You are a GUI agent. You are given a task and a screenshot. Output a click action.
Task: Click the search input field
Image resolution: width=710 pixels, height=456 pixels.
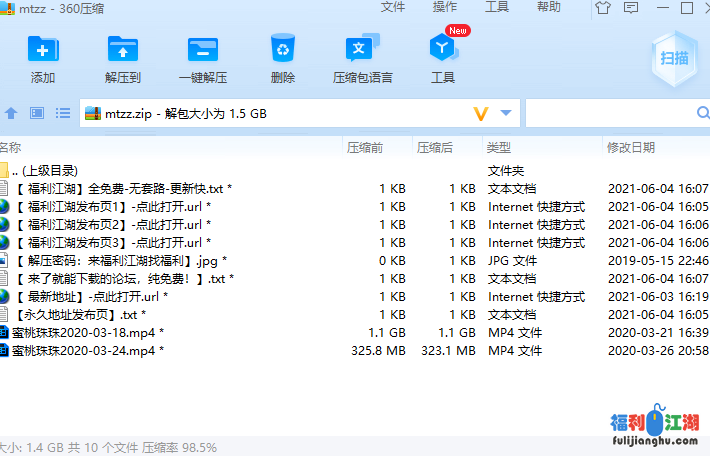[615, 114]
